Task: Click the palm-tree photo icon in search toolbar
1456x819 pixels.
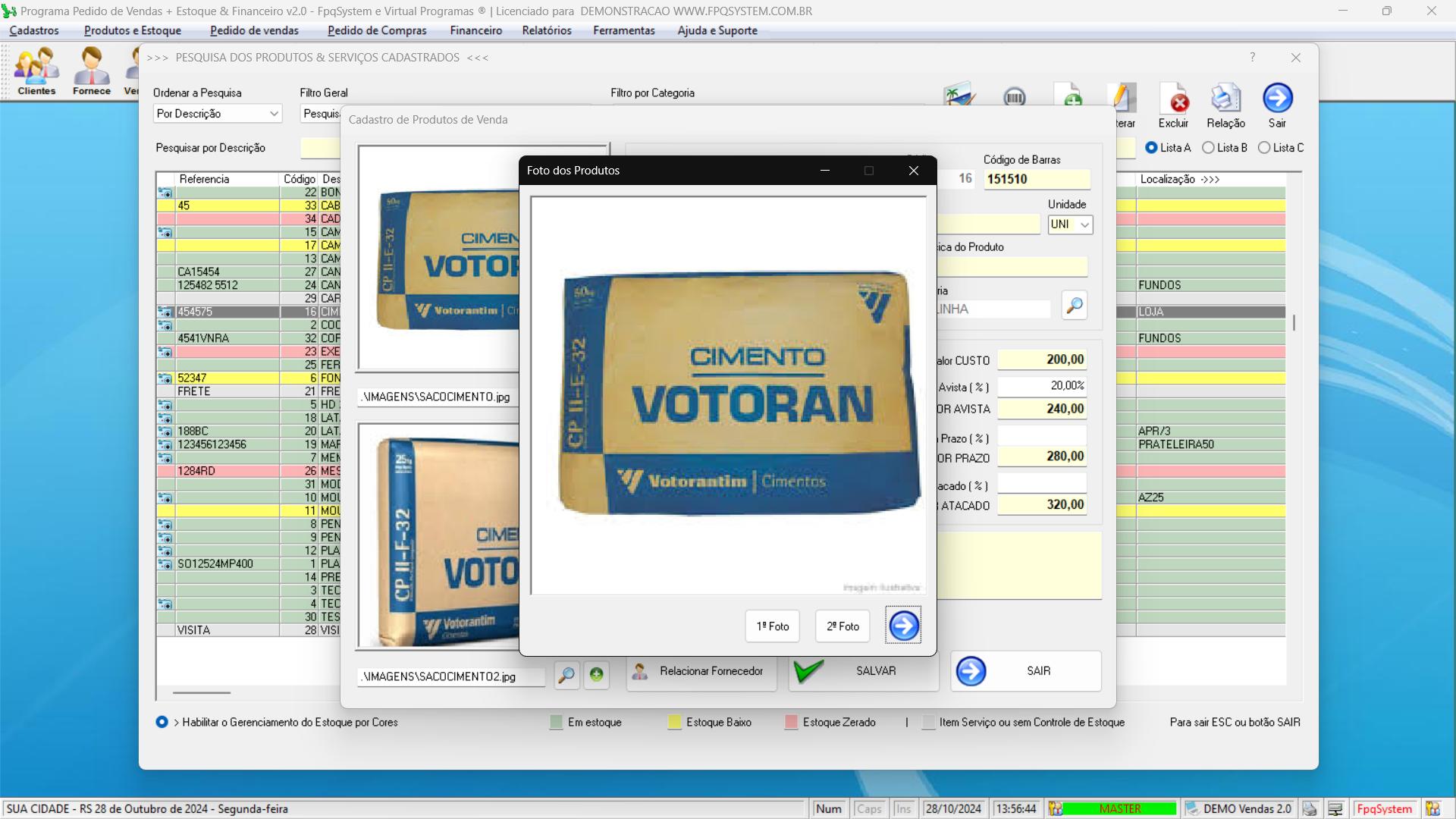Action: [x=959, y=94]
